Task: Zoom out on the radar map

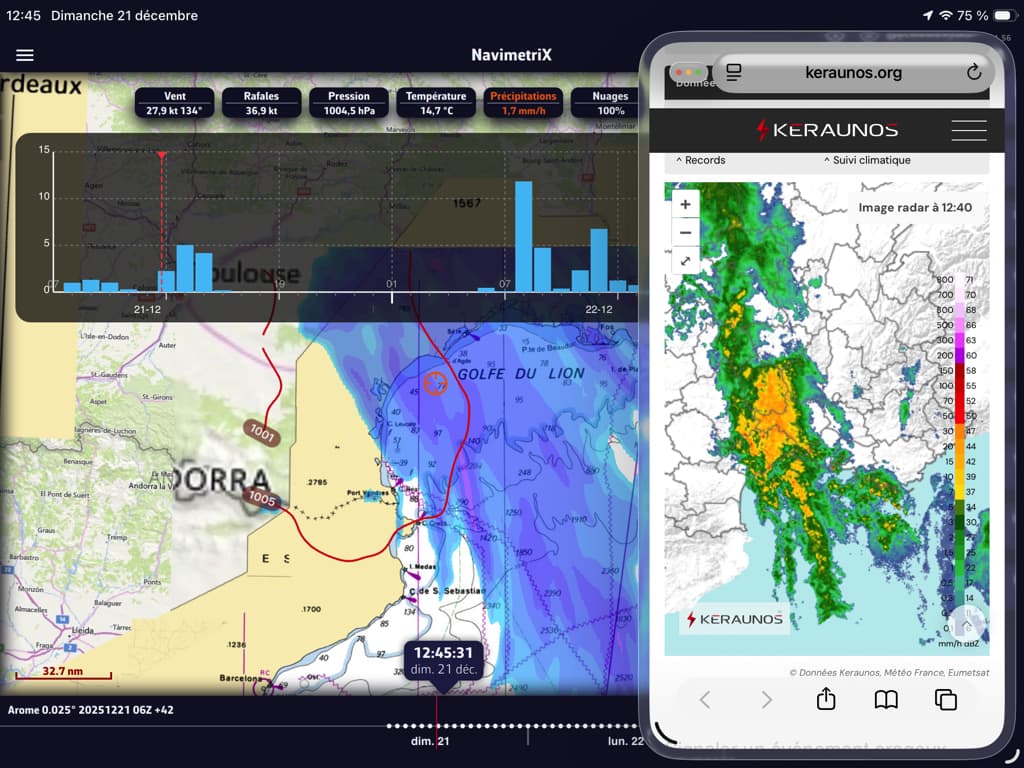Action: point(685,233)
